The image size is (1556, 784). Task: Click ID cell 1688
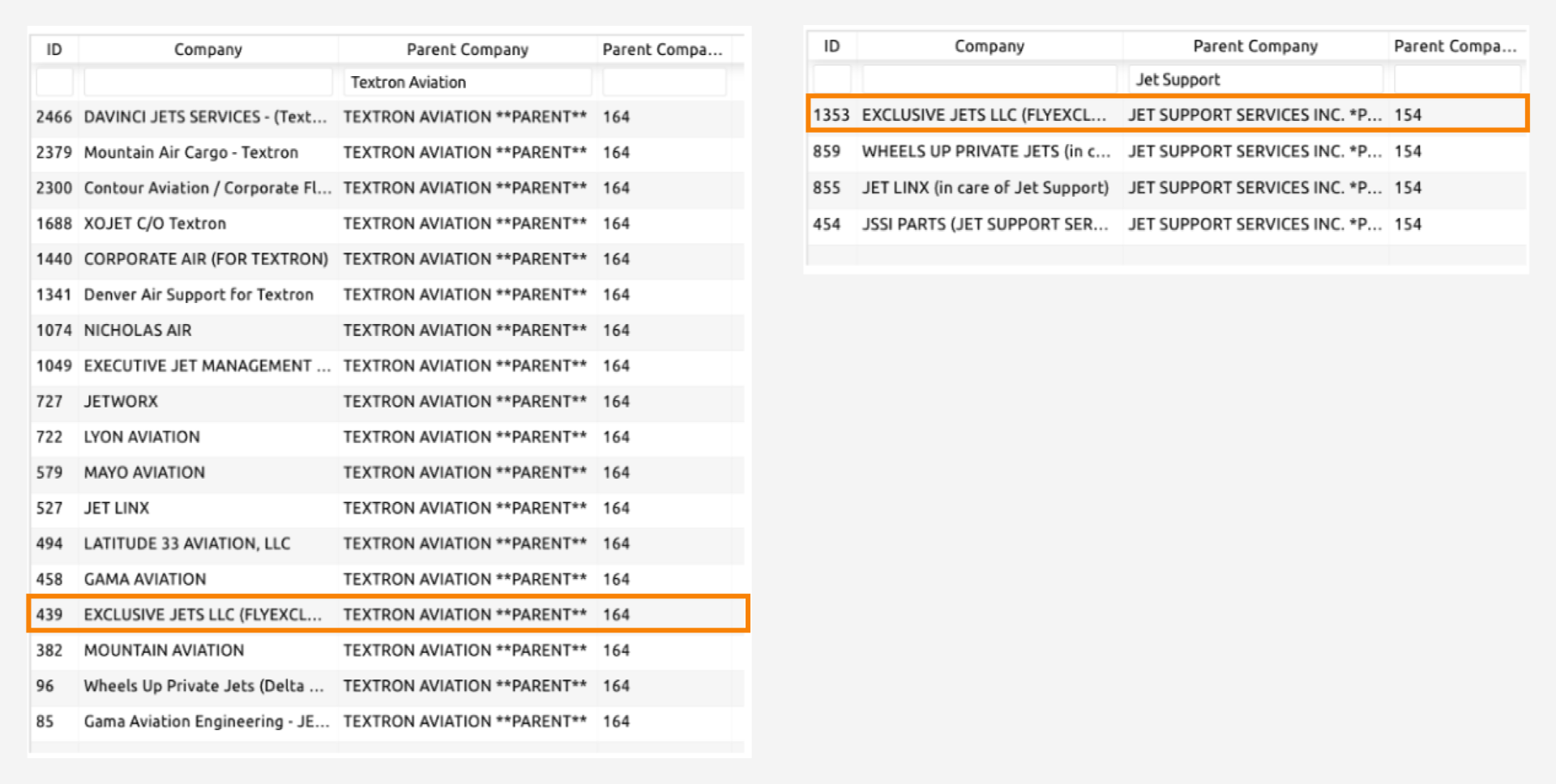pos(54,224)
